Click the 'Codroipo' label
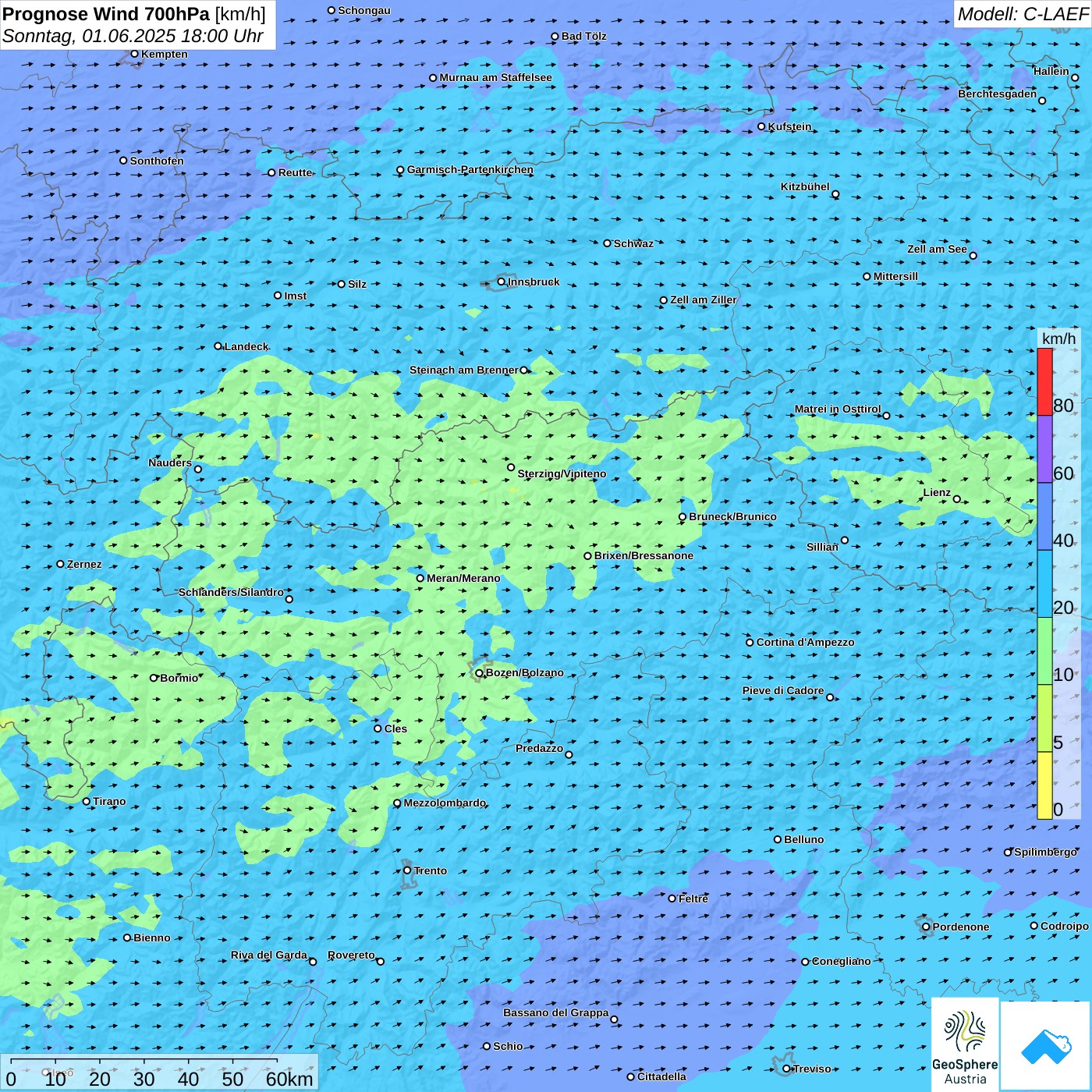 [x=1065, y=926]
